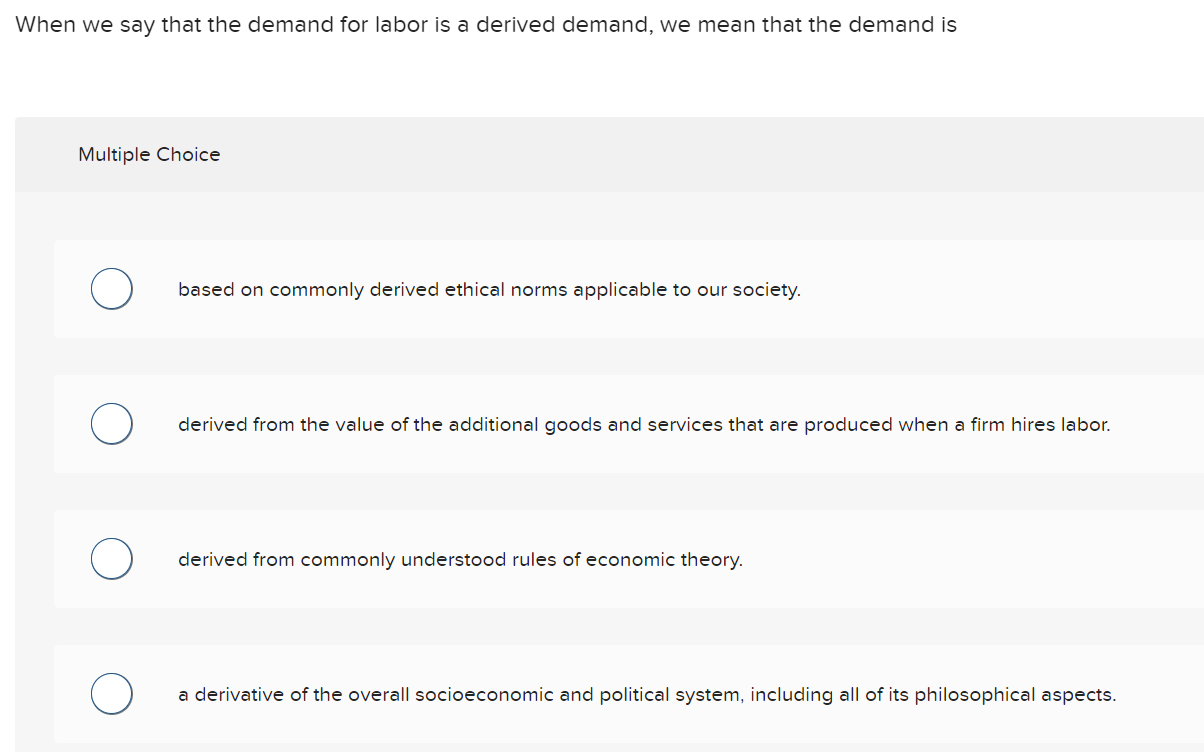Image resolution: width=1204 pixels, height=752 pixels.
Task: Click the 'Multiple Choice' header label
Action: [149, 154]
